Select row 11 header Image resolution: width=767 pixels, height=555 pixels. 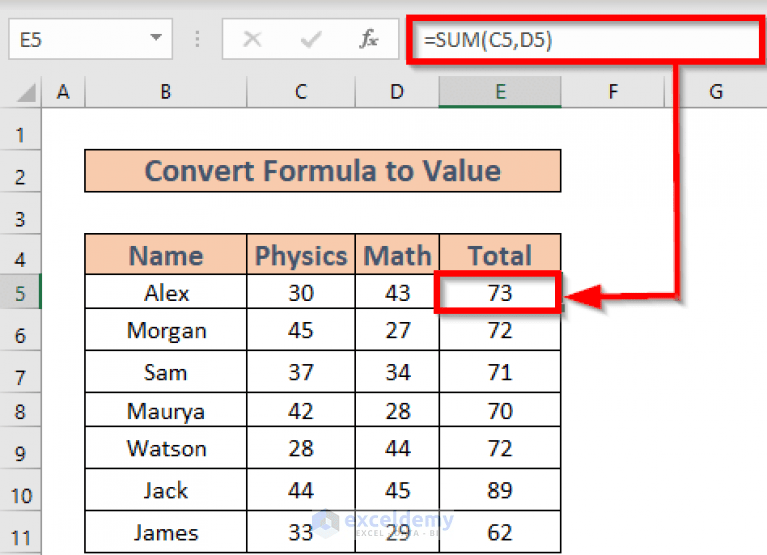point(20,533)
